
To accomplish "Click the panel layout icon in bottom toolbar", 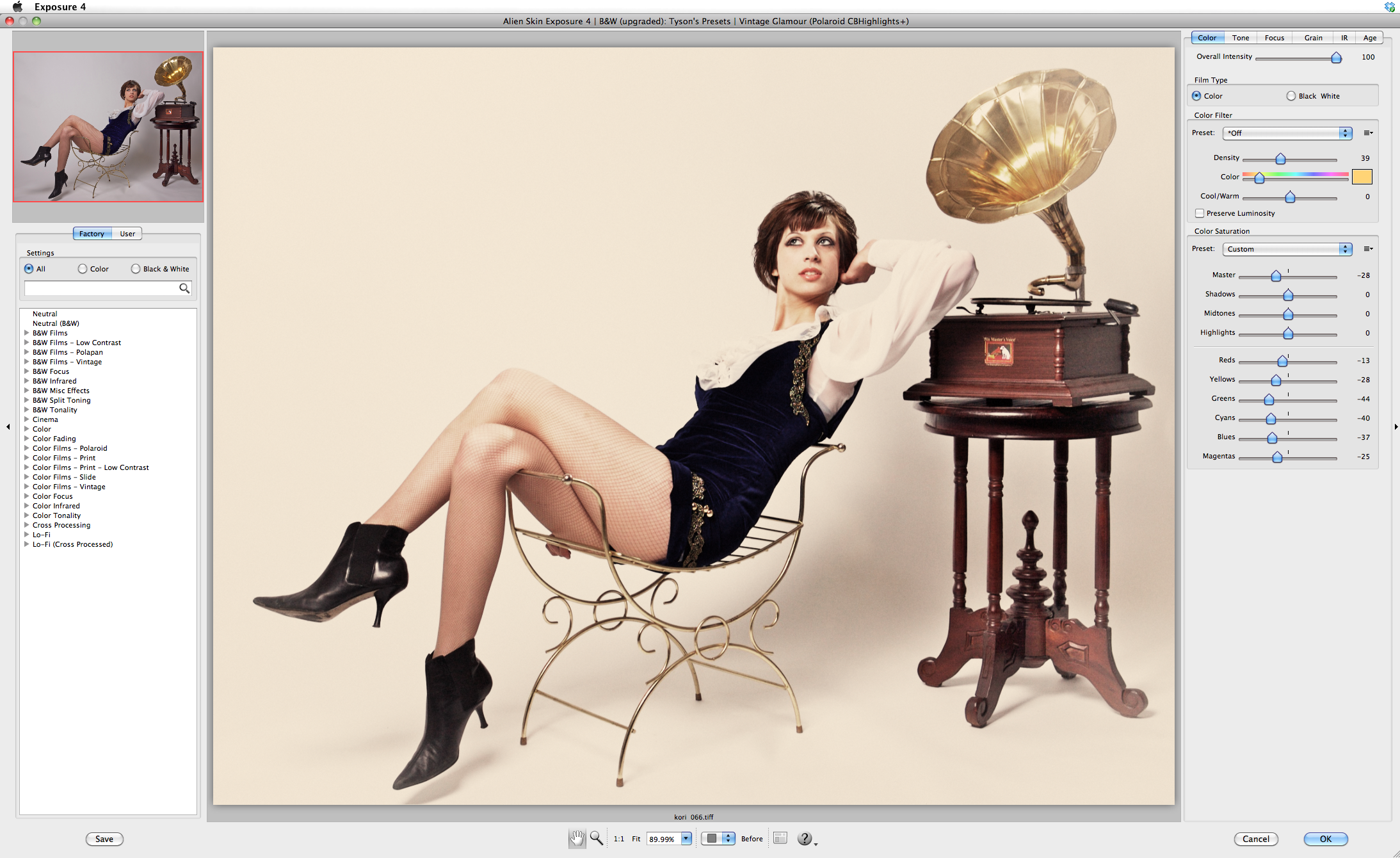I will coord(780,838).
